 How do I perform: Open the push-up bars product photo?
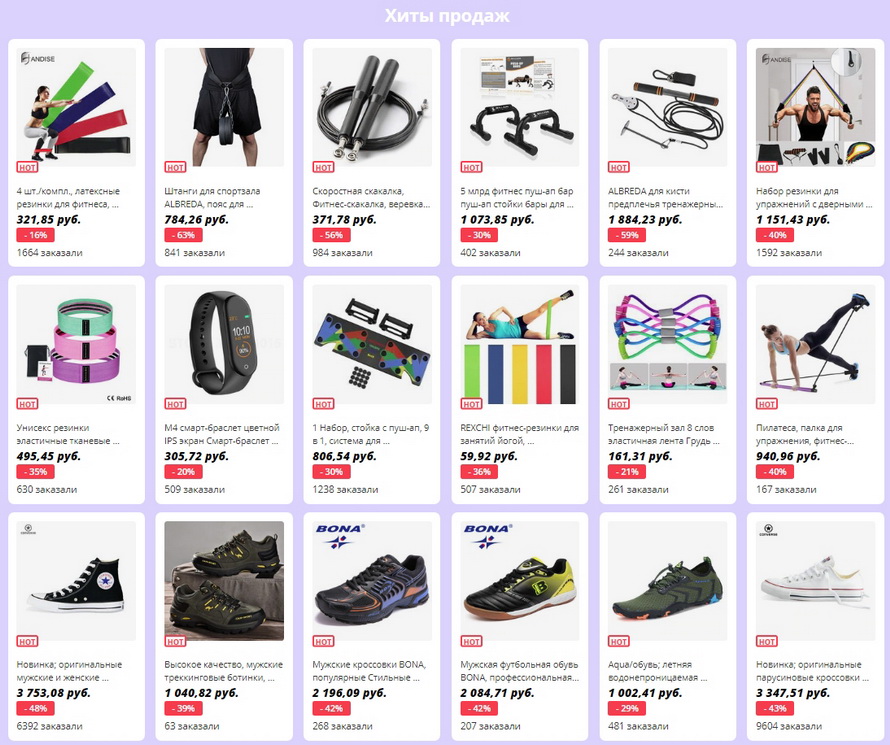[520, 107]
